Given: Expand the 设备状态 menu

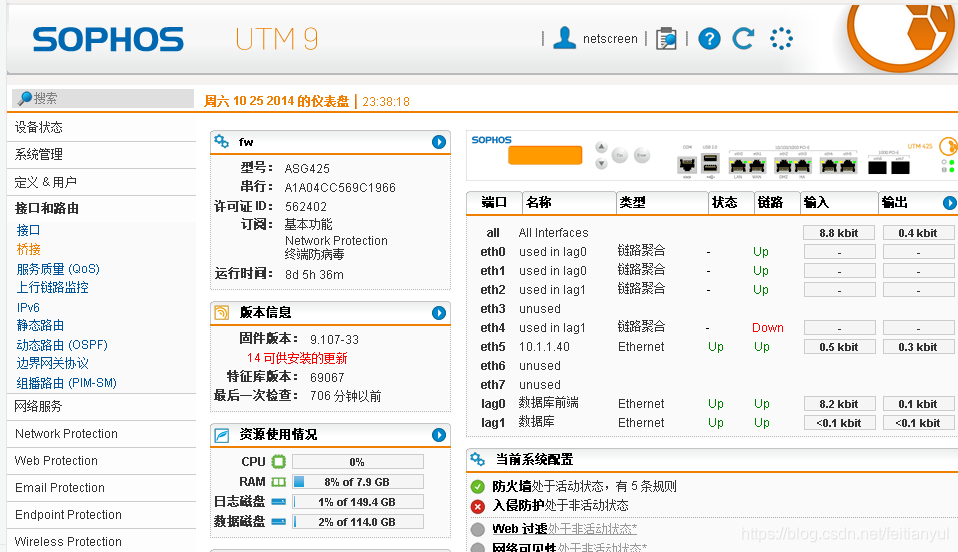Looking at the screenshot, I should coord(101,127).
